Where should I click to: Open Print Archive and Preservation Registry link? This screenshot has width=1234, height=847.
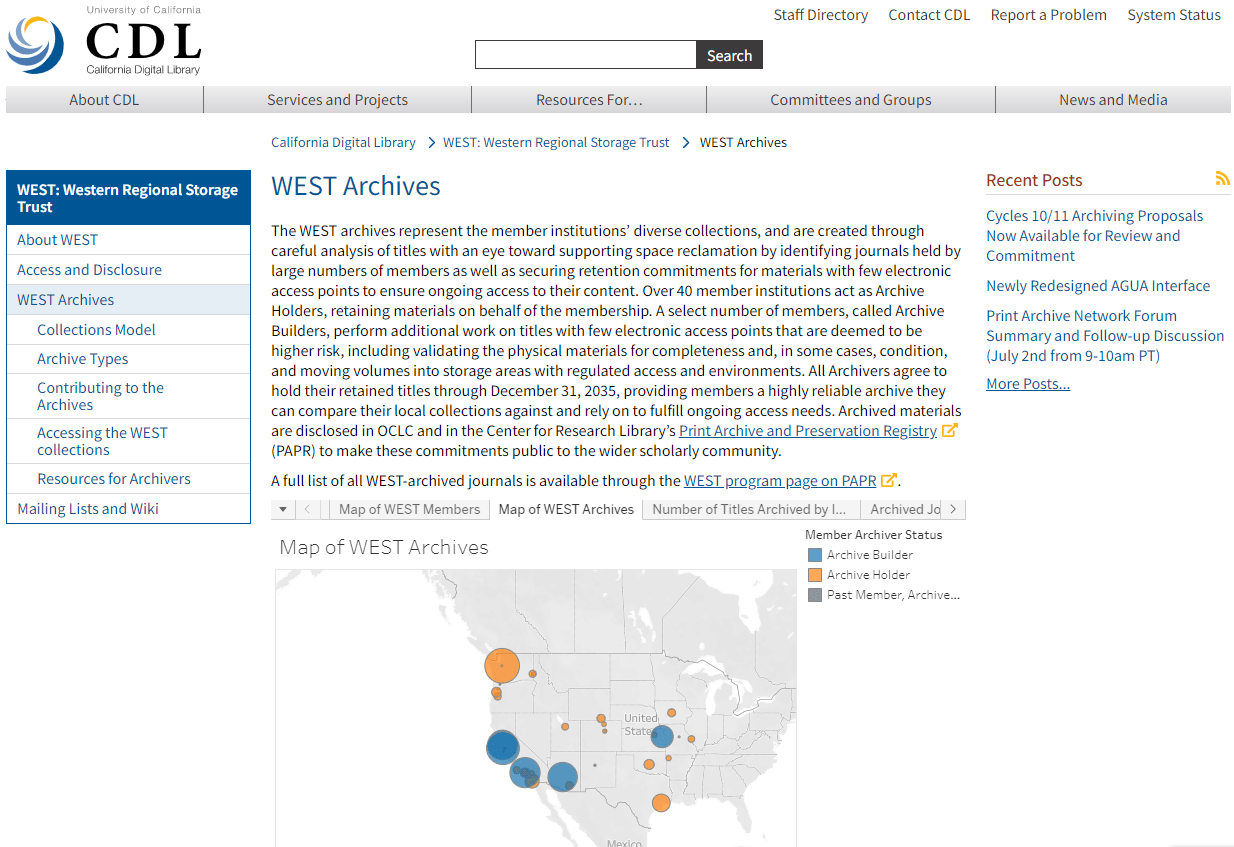808,431
